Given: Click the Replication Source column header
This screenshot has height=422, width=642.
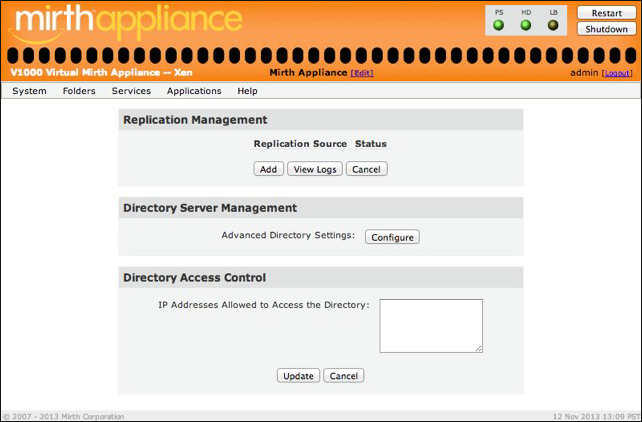Looking at the screenshot, I should click(x=300, y=144).
